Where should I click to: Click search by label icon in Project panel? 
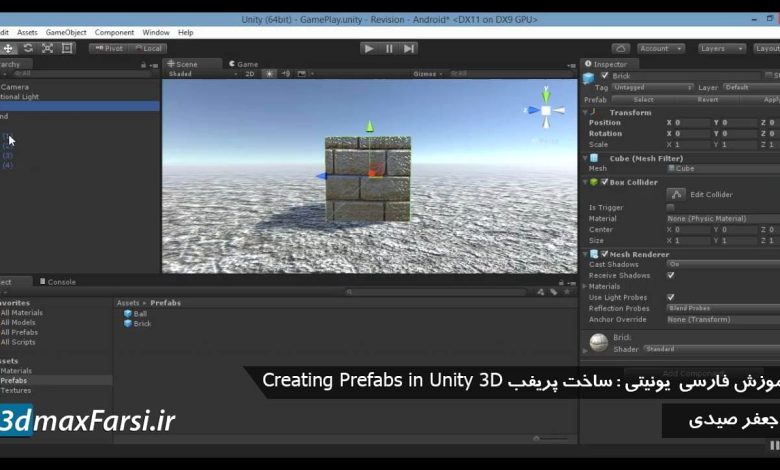point(553,292)
